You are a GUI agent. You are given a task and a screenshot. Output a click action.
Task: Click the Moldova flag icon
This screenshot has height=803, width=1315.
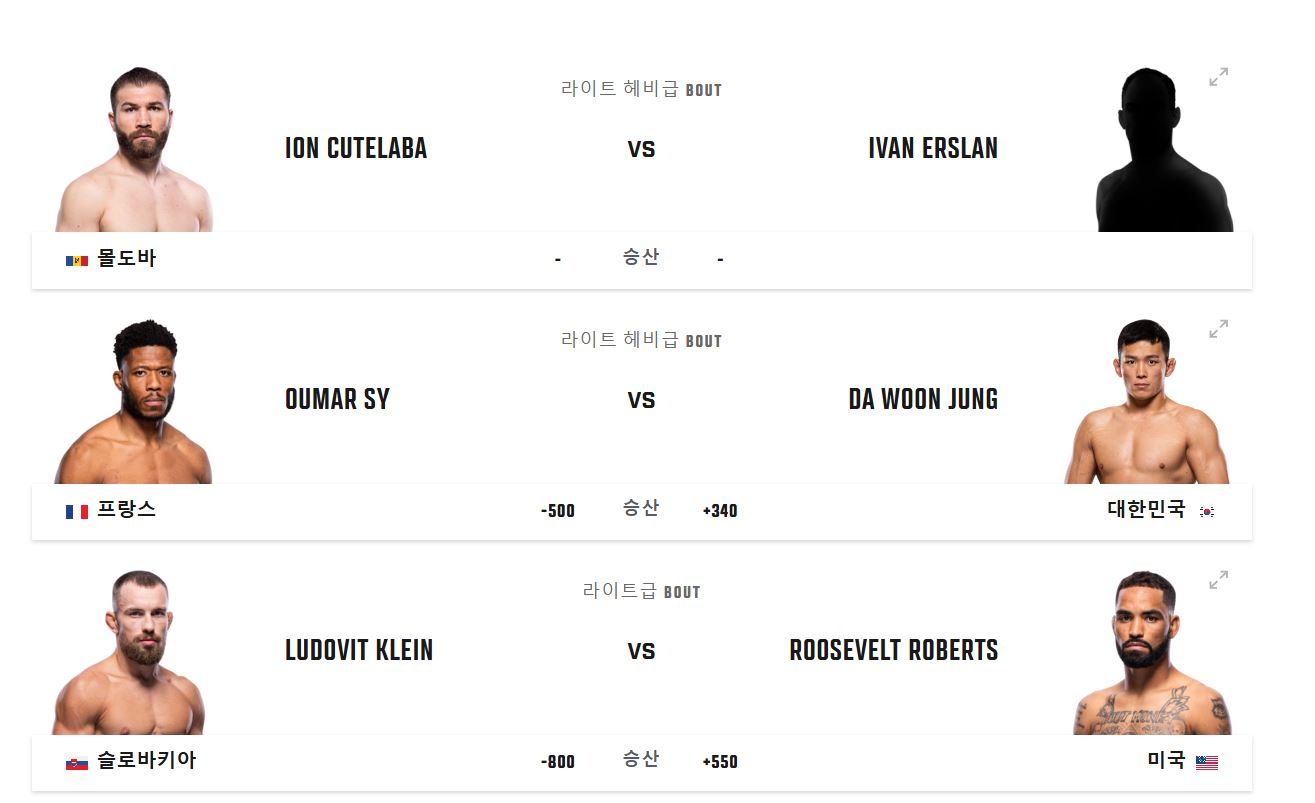77,259
